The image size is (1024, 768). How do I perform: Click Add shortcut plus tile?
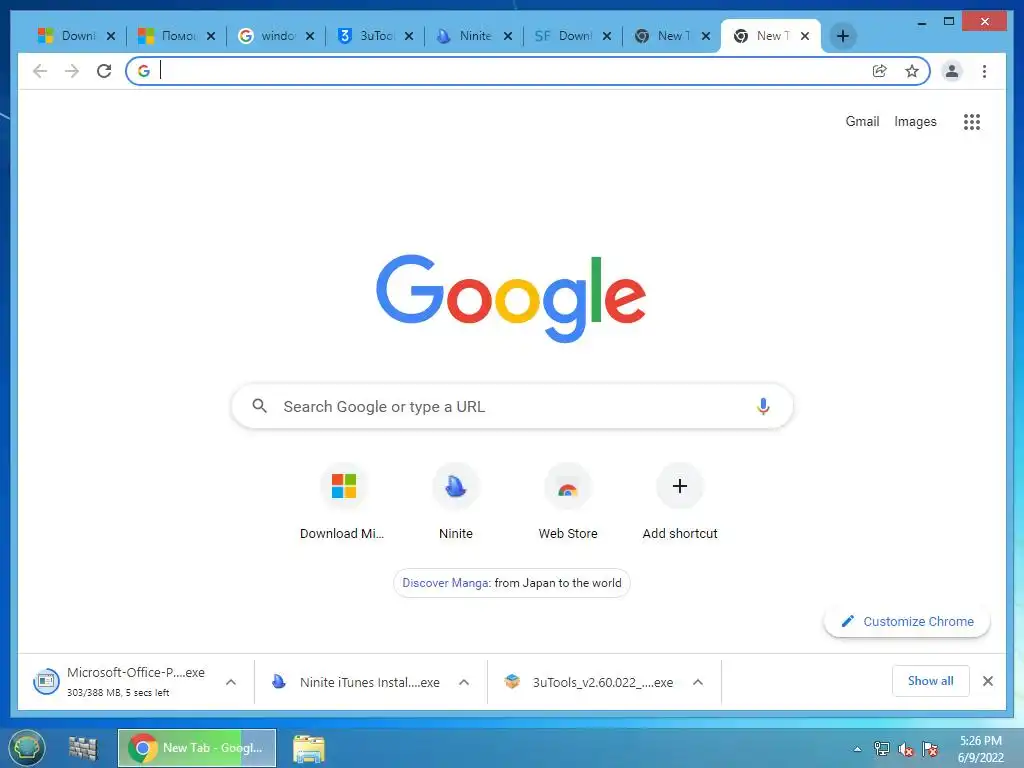click(680, 502)
